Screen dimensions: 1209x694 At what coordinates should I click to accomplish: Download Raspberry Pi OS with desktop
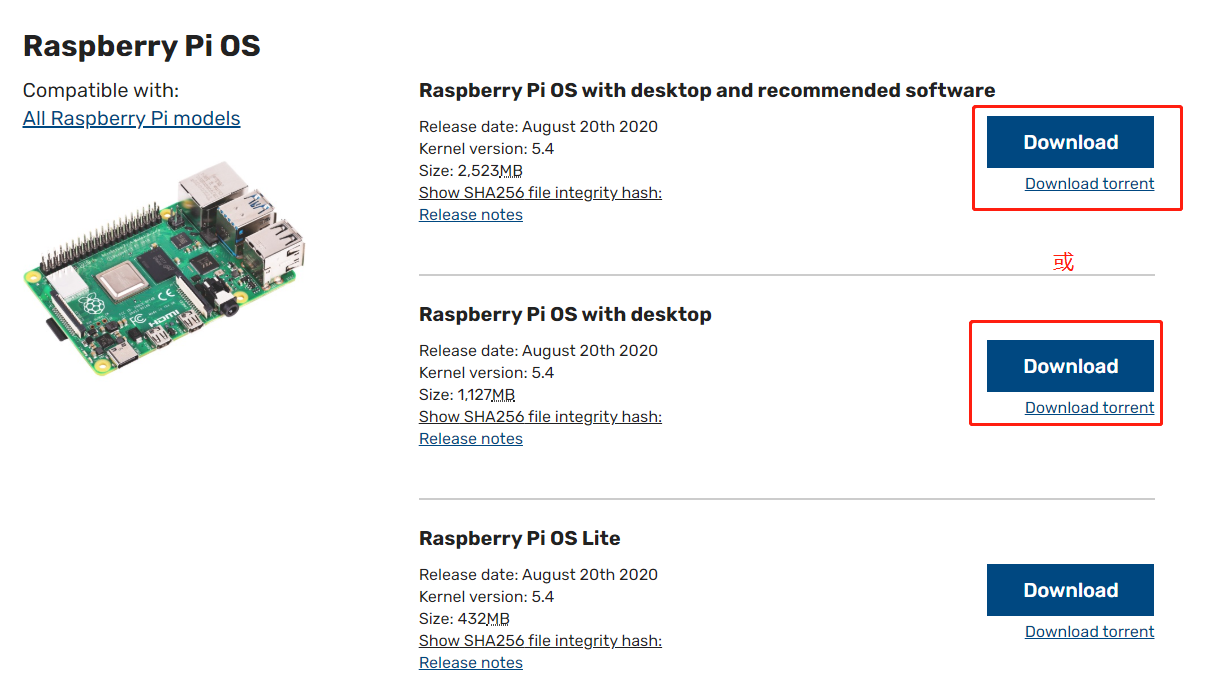pos(1070,366)
